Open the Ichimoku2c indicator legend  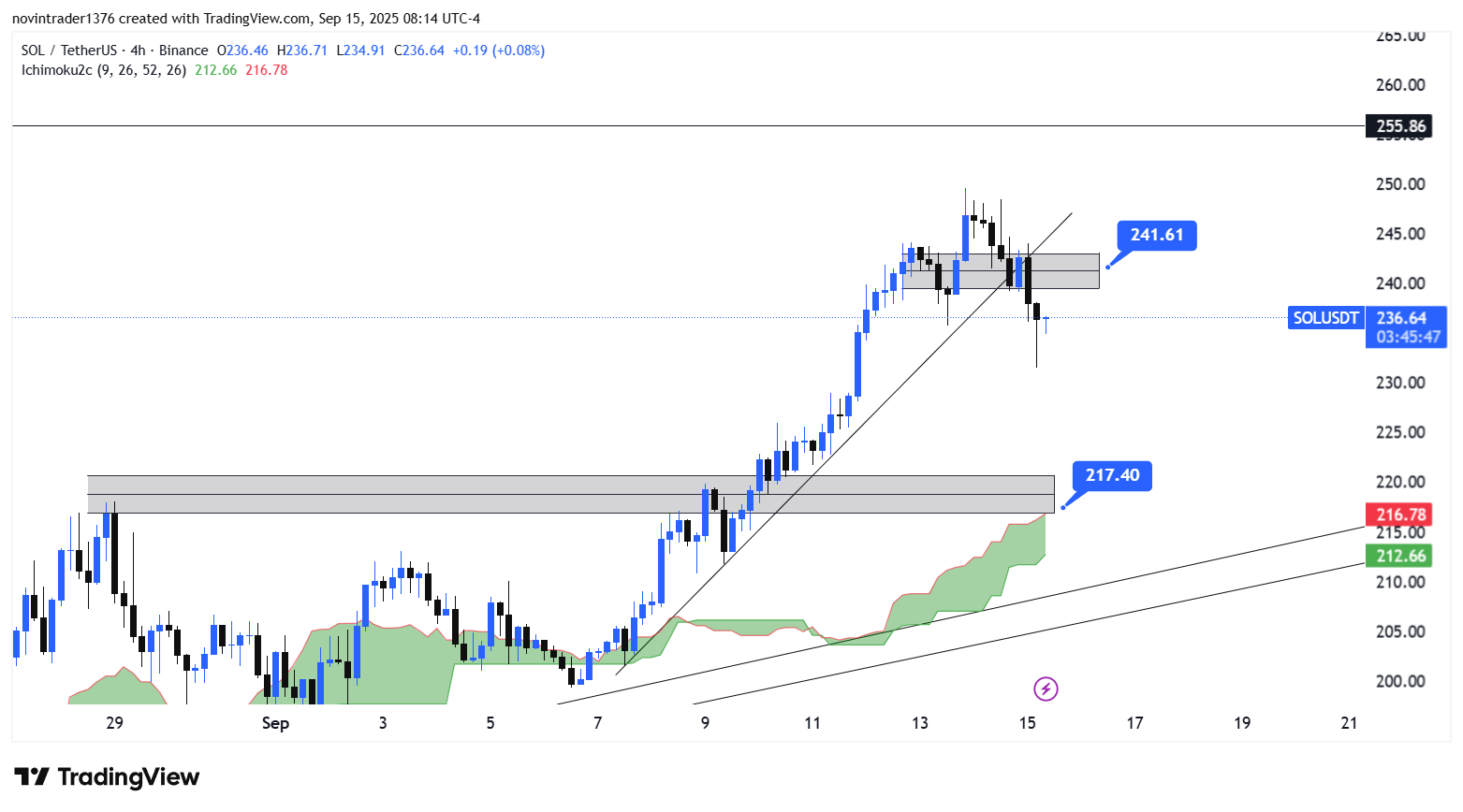point(103,70)
